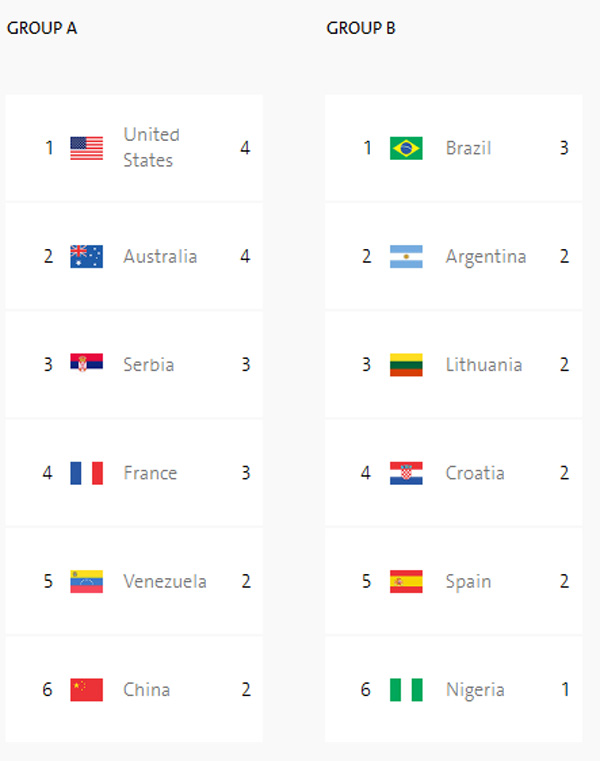Click the Lithuania flag icon
This screenshot has width=600, height=761.
(406, 364)
